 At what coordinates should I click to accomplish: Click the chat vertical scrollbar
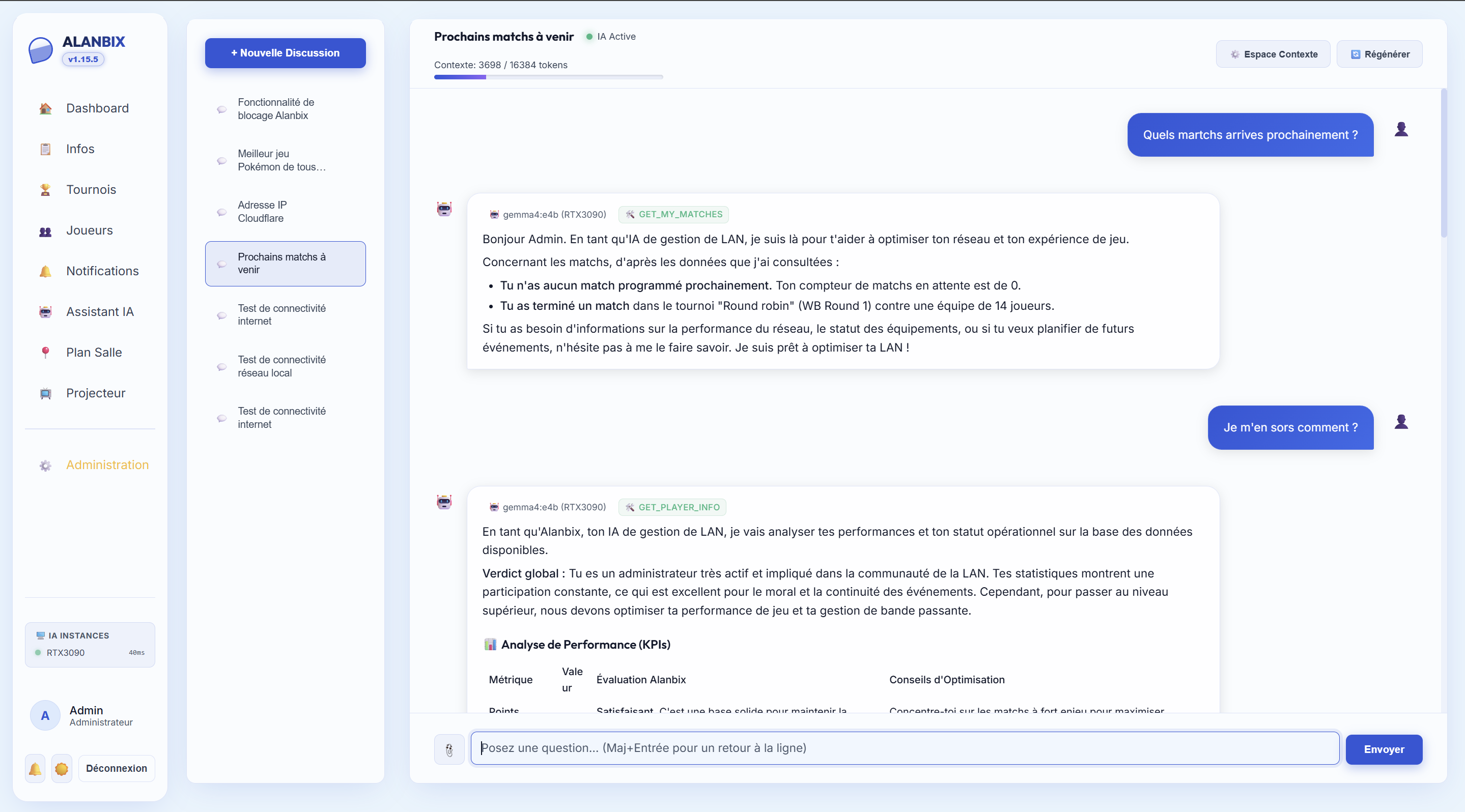1444,163
